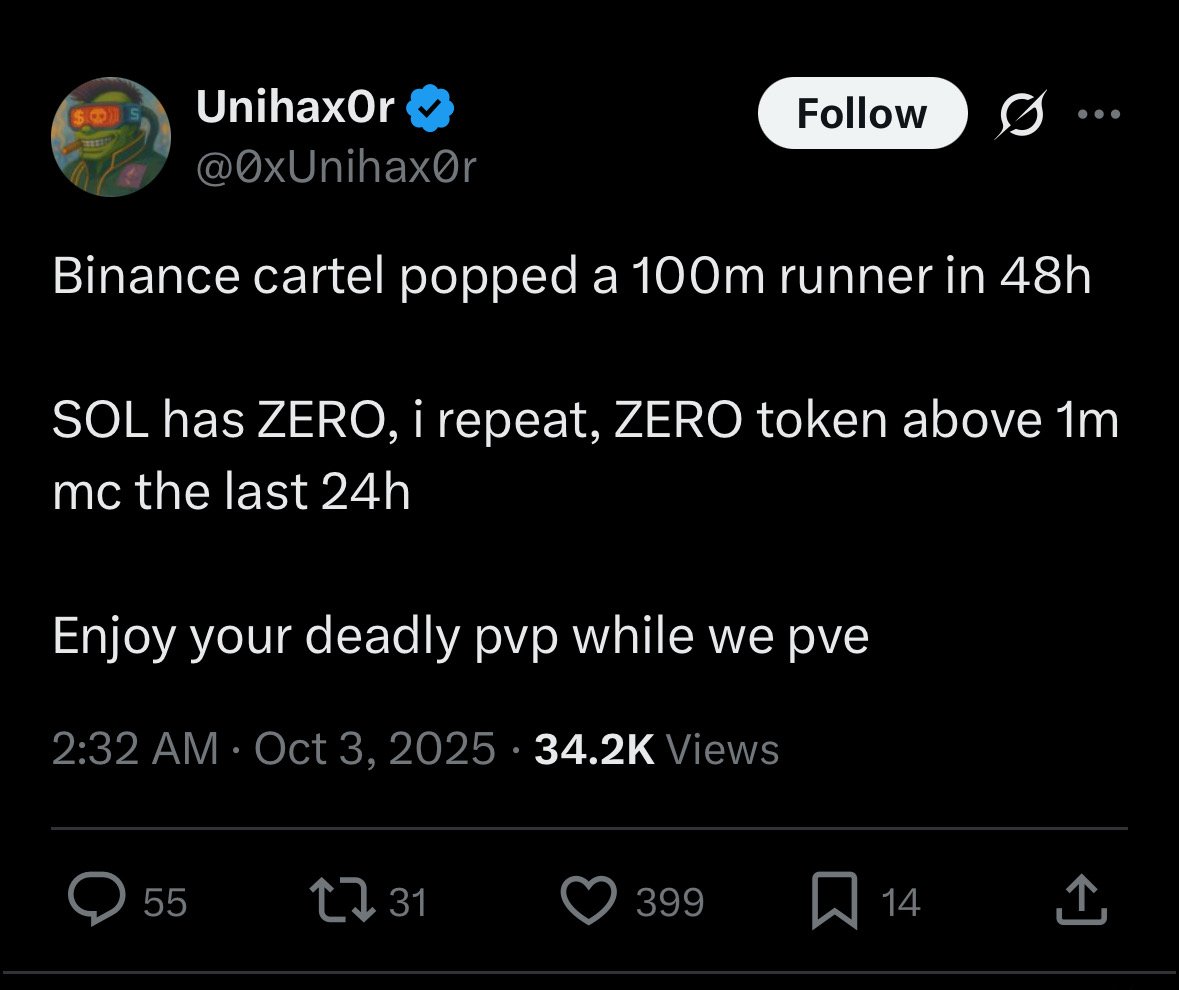Follow the Unihax0r account

point(862,113)
